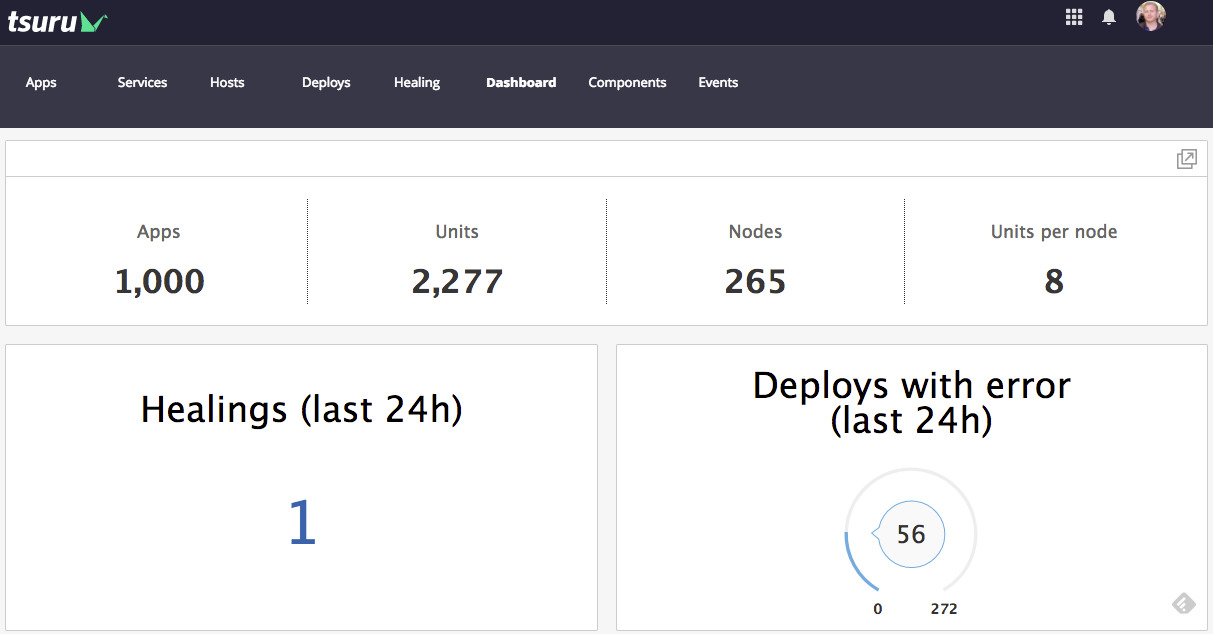
Task: Click the Units per node value
Action: (1054, 282)
